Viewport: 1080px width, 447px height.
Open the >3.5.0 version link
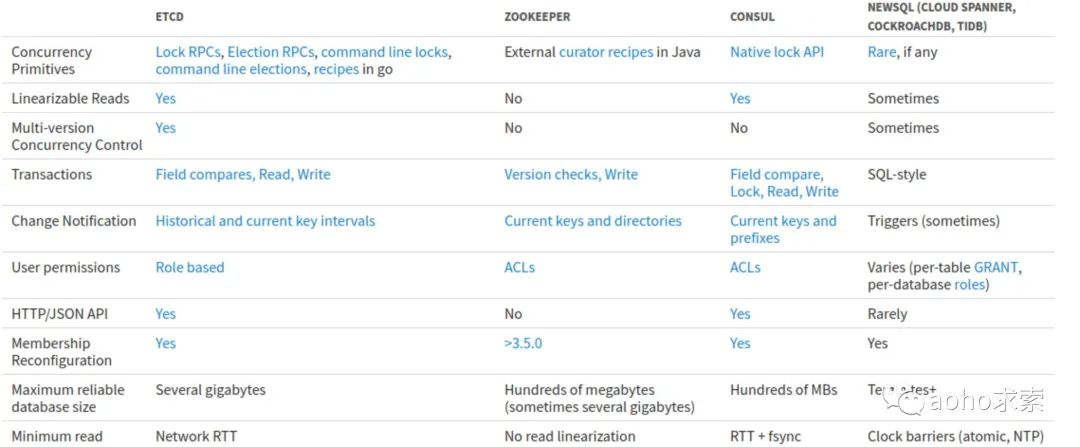(523, 343)
